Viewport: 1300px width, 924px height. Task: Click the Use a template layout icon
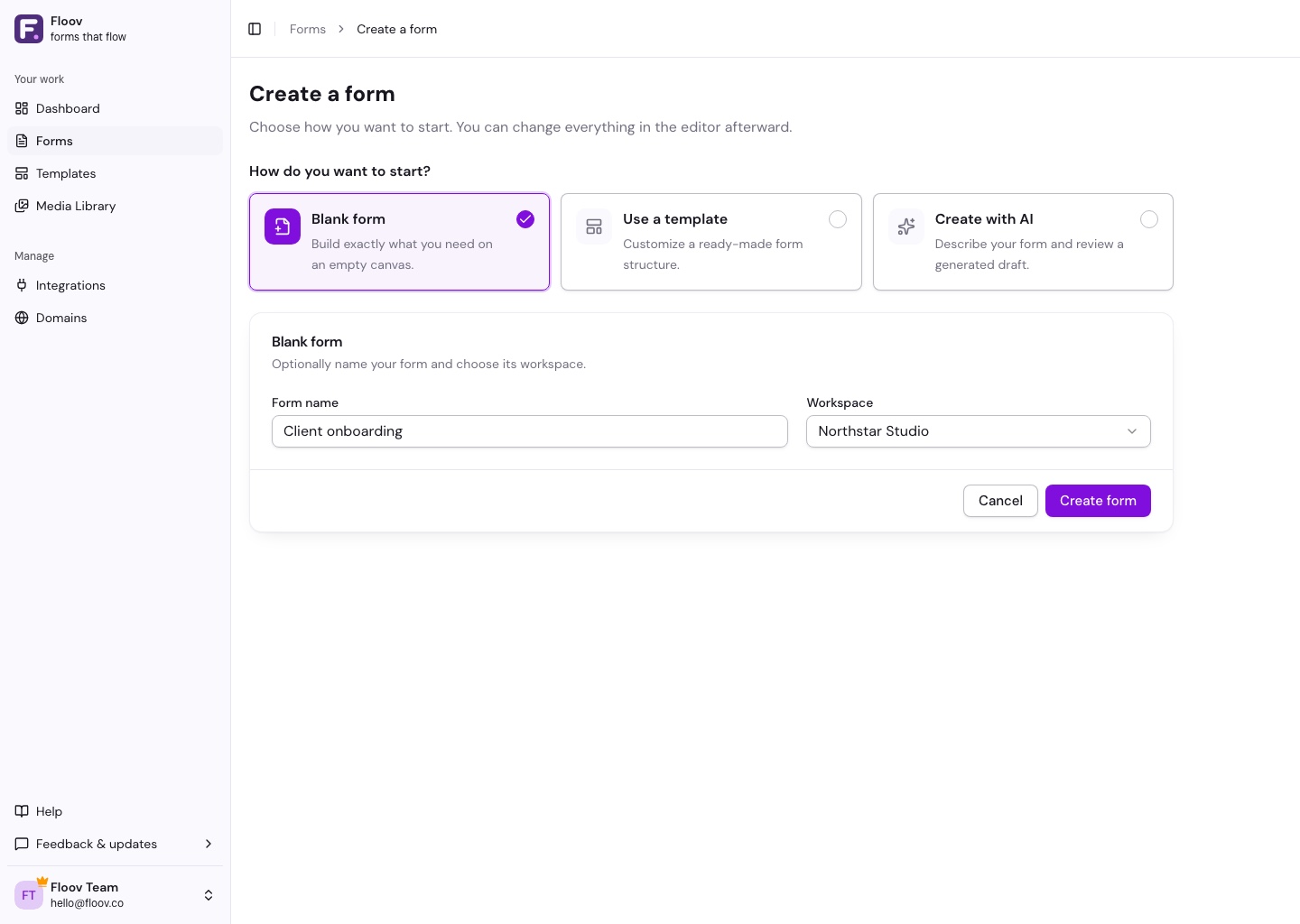(x=594, y=226)
